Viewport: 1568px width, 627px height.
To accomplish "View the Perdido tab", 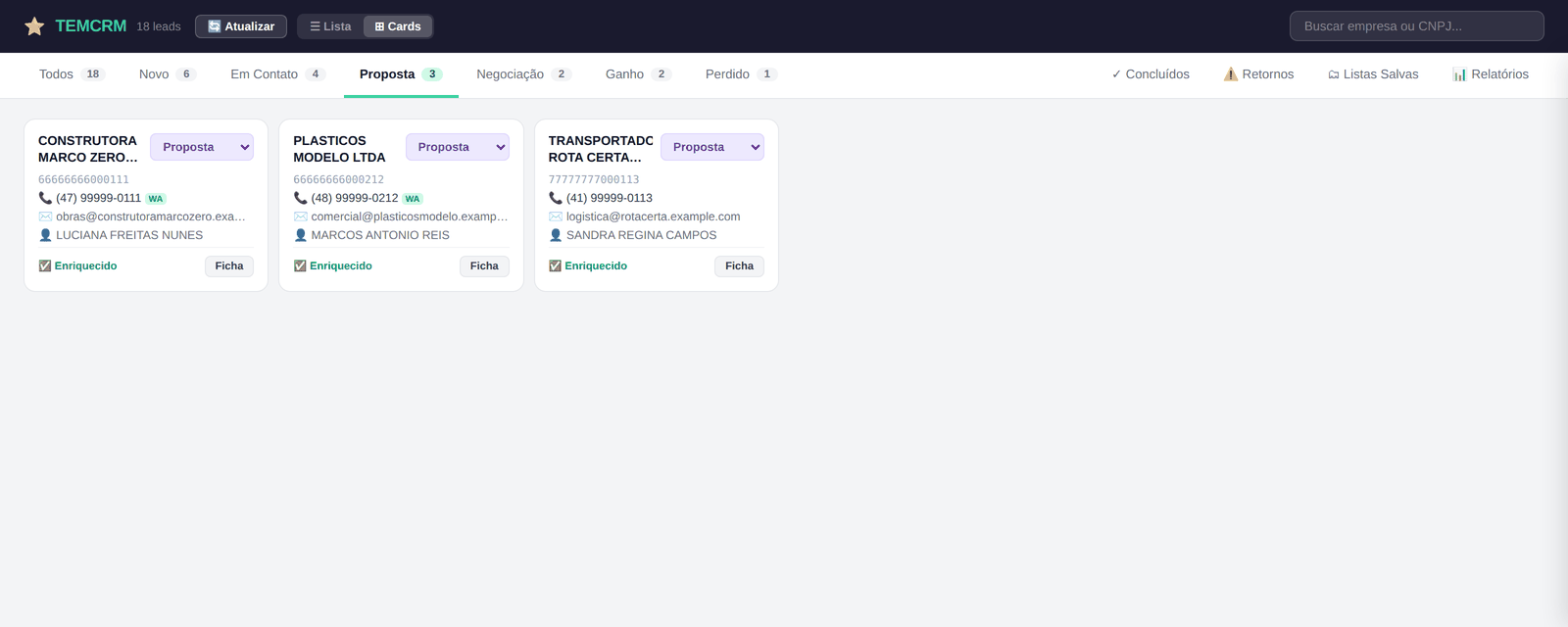I will (741, 74).
